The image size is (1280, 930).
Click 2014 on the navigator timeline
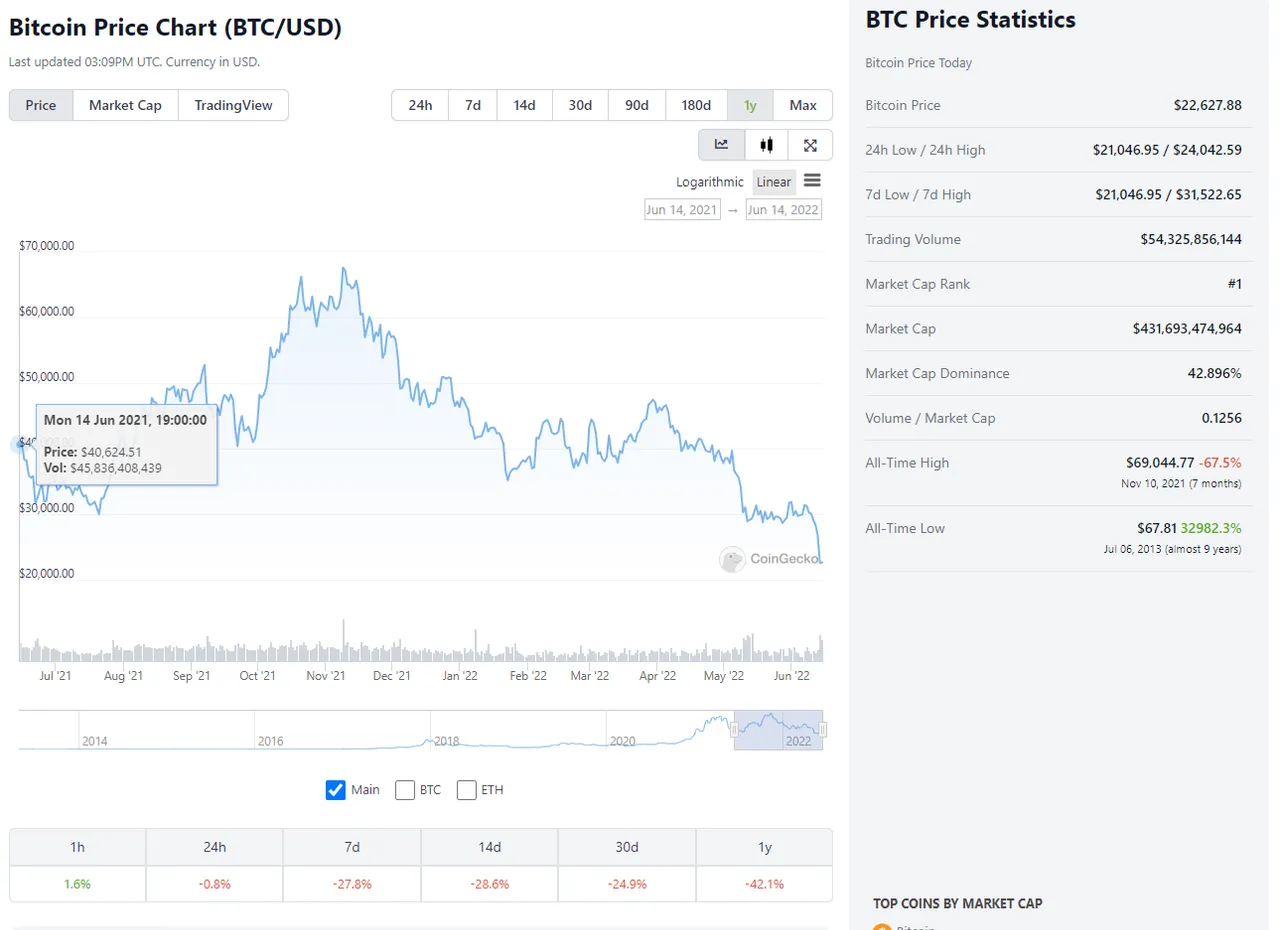coord(95,741)
